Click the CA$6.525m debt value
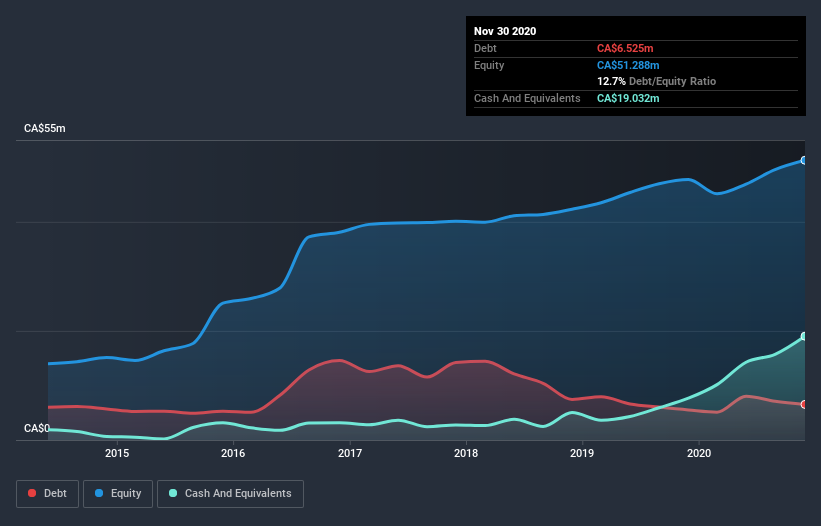The width and height of the screenshot is (821, 526). pyautogui.click(x=625, y=48)
